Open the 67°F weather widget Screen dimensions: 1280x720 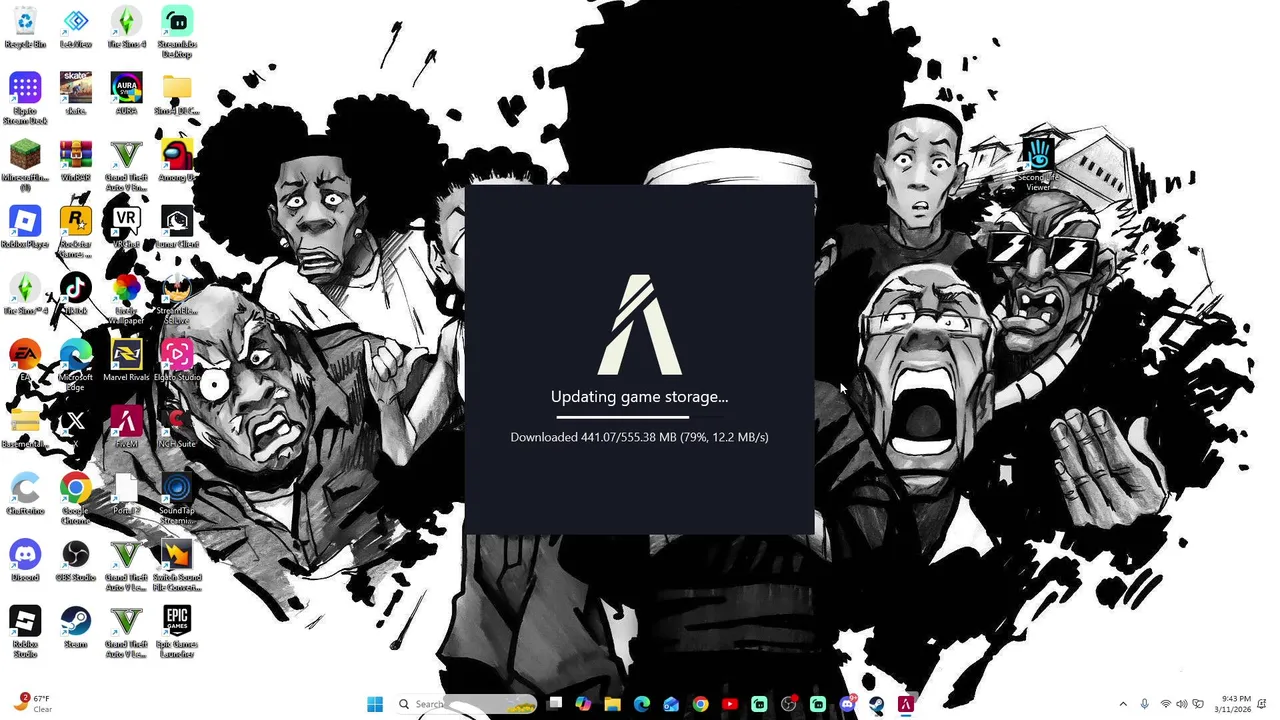pyautogui.click(x=32, y=704)
